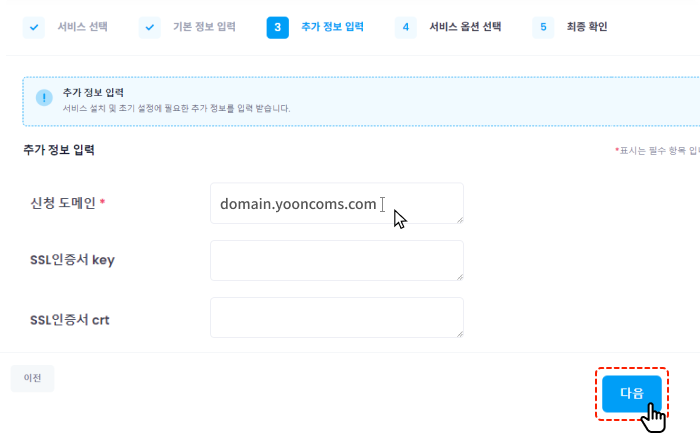This screenshot has height=446, width=700.
Task: Click the info exclamation icon in the banner
Action: [44, 98]
